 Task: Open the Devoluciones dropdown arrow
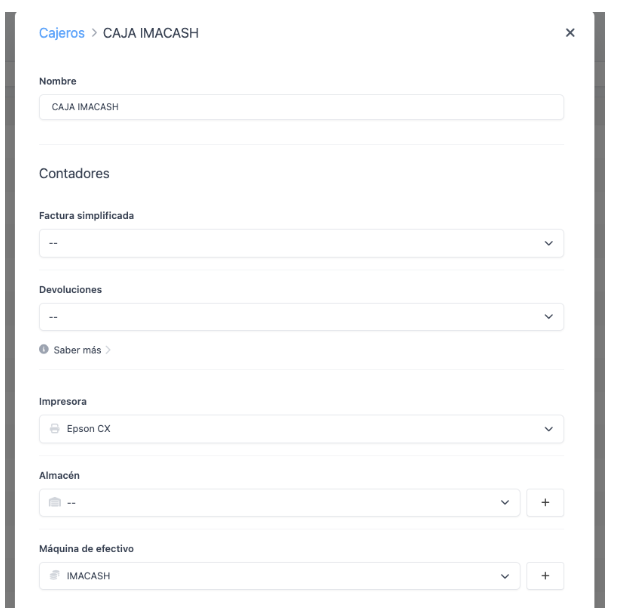548,317
